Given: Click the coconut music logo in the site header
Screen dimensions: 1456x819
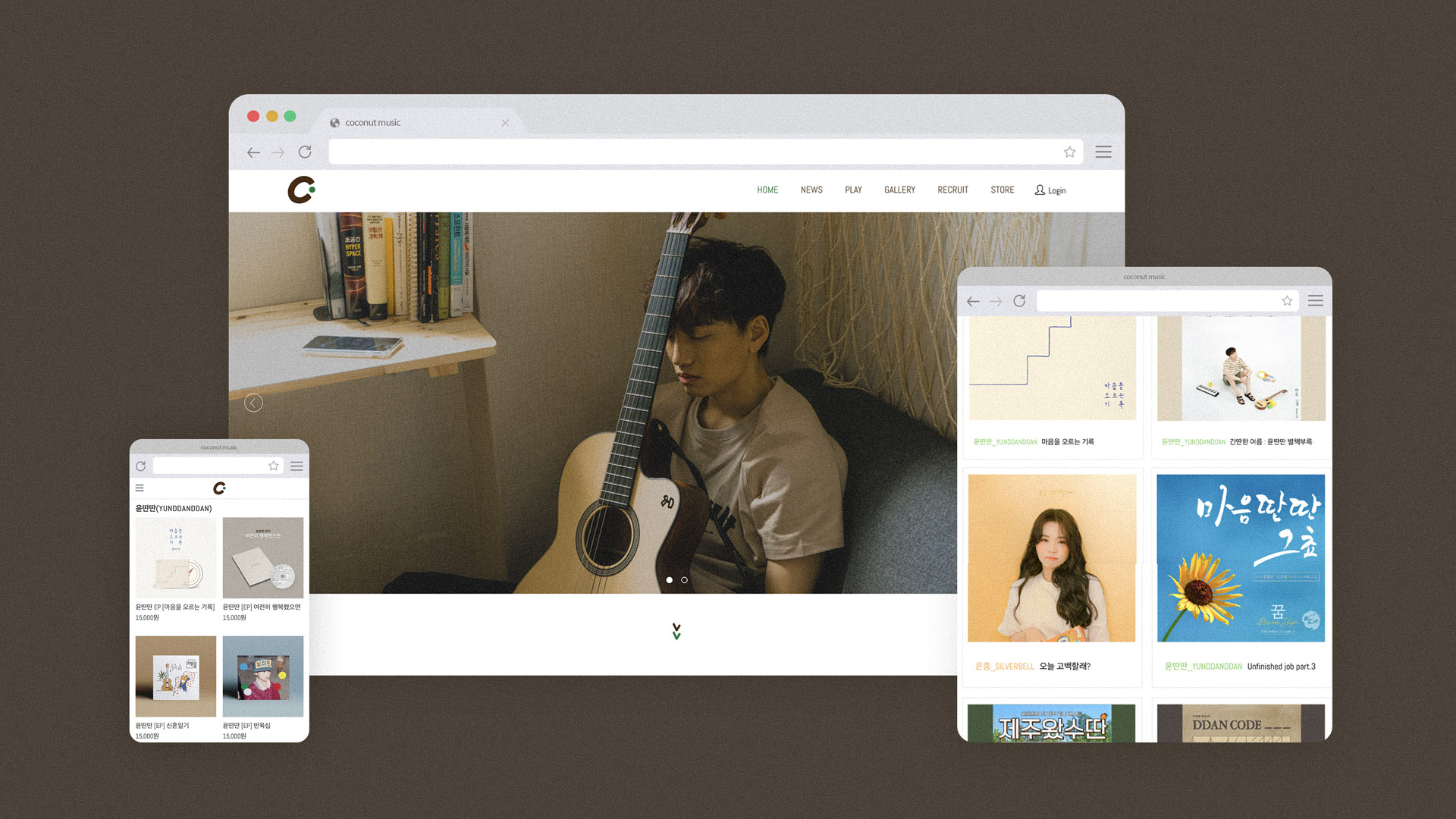Looking at the screenshot, I should pos(301,190).
